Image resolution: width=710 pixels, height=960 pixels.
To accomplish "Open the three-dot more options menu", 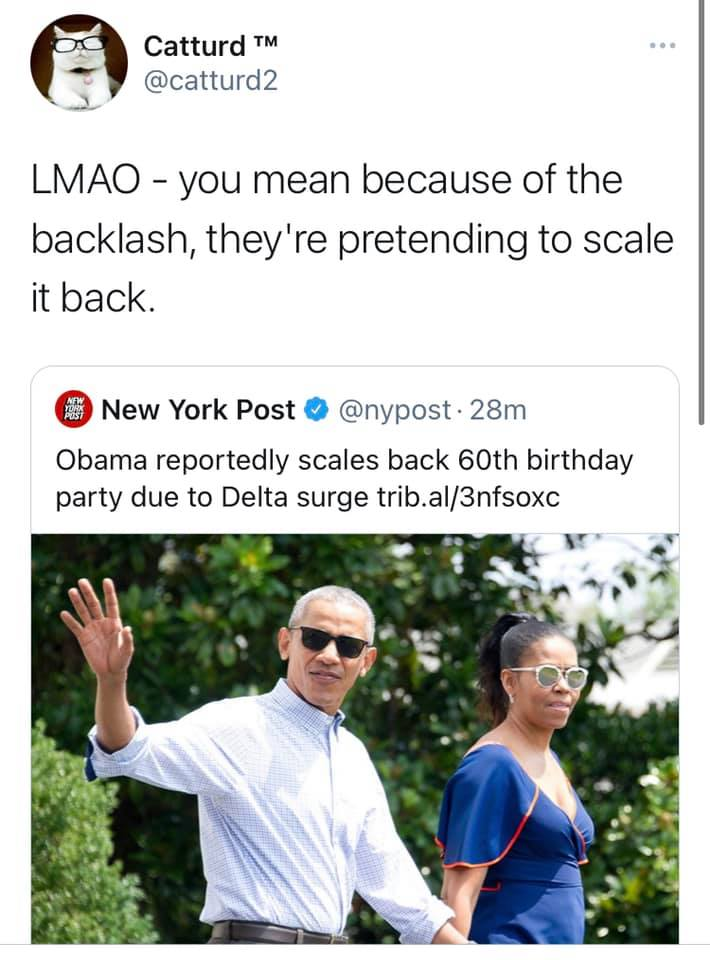I will tap(661, 45).
